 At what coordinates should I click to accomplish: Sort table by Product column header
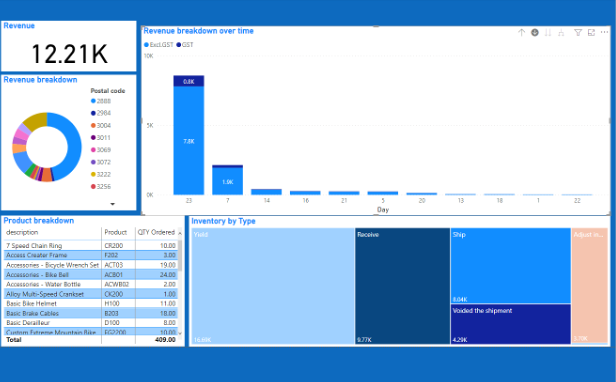tap(116, 232)
